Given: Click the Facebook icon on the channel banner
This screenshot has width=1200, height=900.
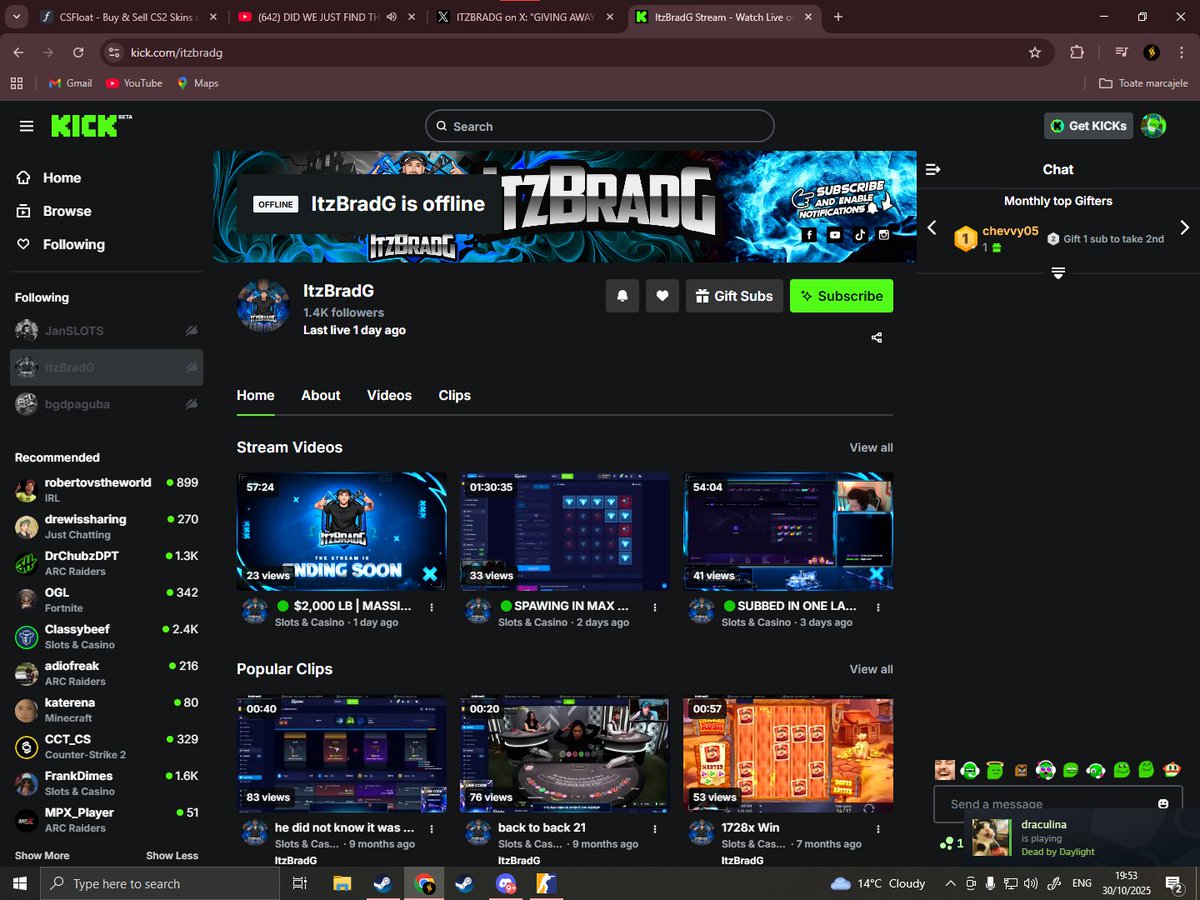Looking at the screenshot, I should (810, 235).
